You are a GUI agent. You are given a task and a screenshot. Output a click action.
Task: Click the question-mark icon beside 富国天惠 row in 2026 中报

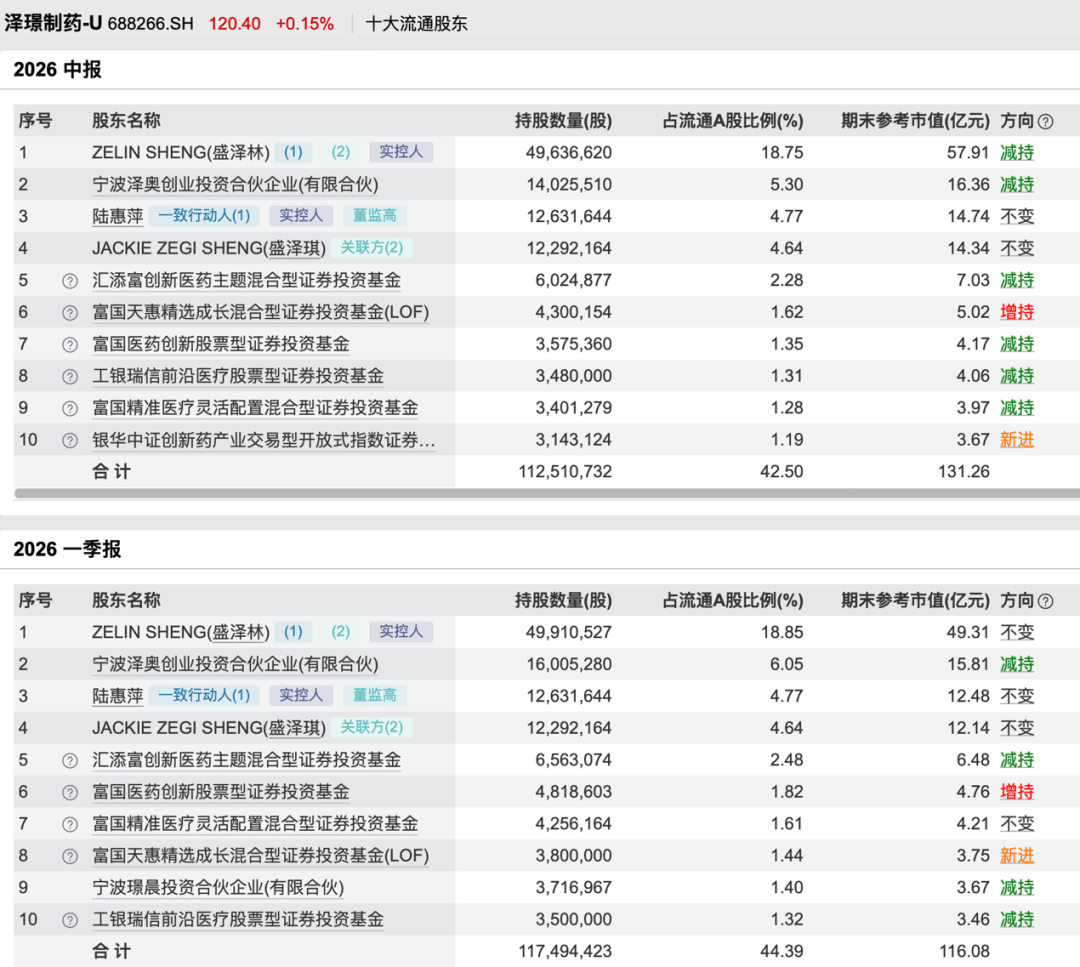click(x=70, y=313)
